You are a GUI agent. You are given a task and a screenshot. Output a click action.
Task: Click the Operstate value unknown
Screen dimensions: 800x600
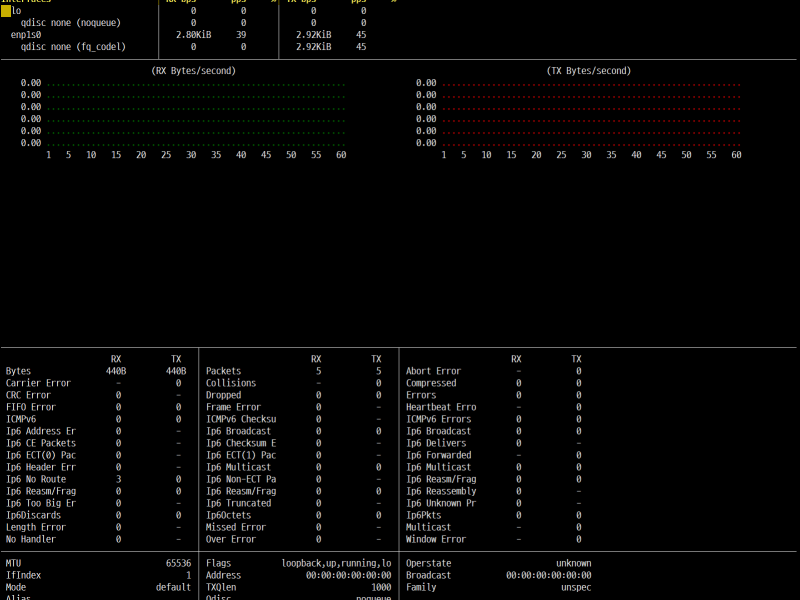574,563
